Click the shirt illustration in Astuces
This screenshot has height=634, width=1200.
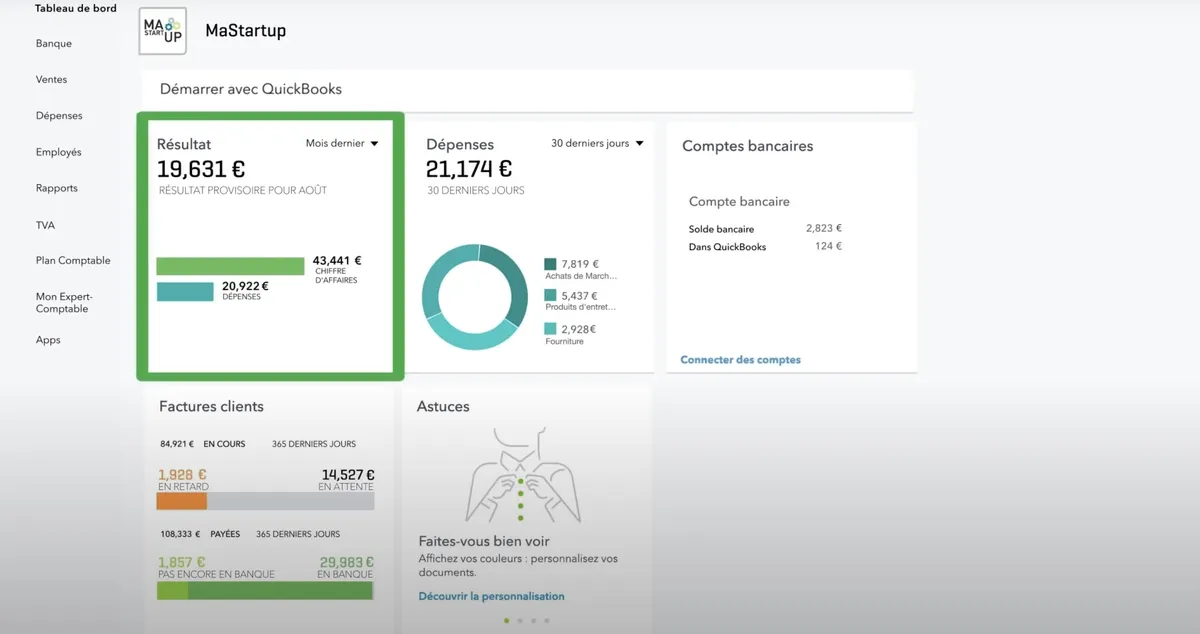521,475
